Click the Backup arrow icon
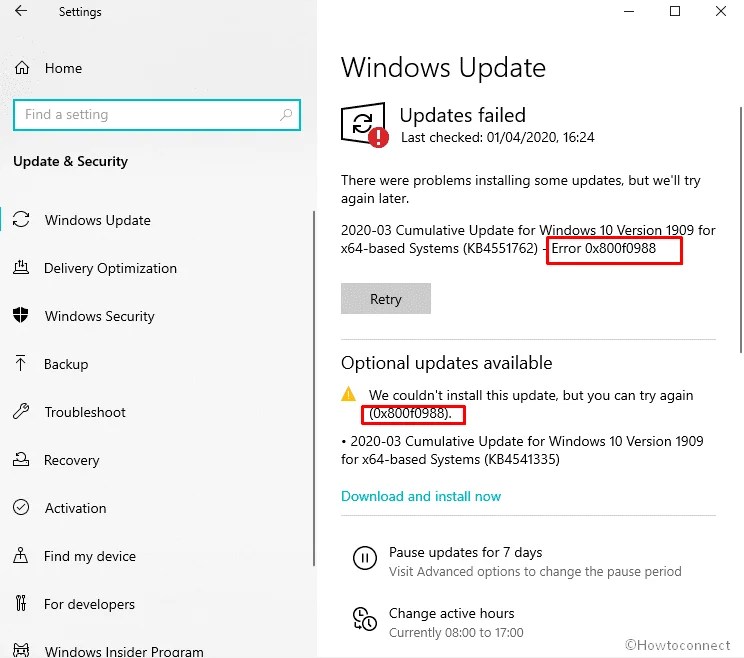 coord(20,363)
